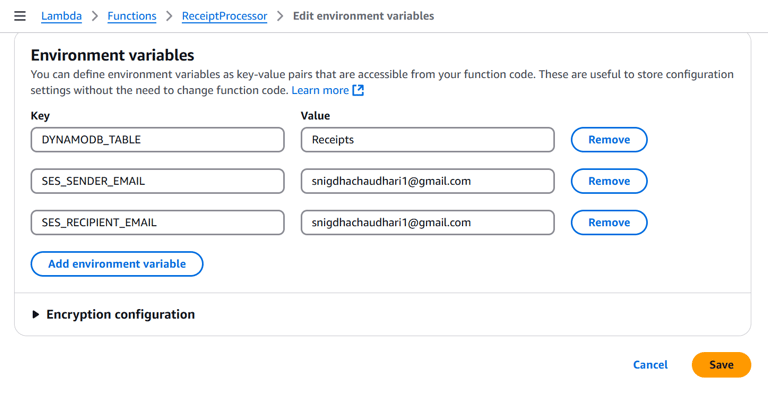This screenshot has height=402, width=768.
Task: Click the external link icon beside Learn more
Action: (x=358, y=91)
